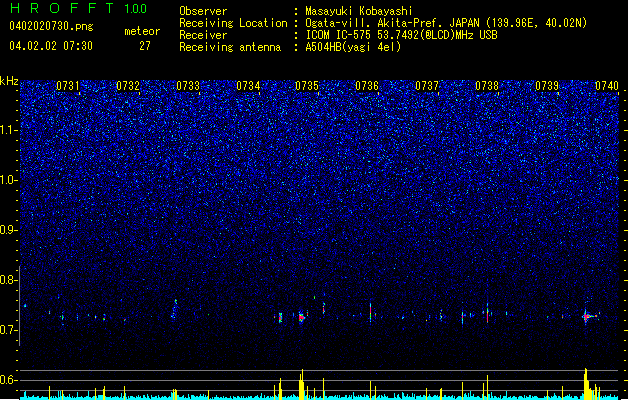Viewport: 629px width, 400px height.
Task: Click the Observer label
Action: coord(203,11)
